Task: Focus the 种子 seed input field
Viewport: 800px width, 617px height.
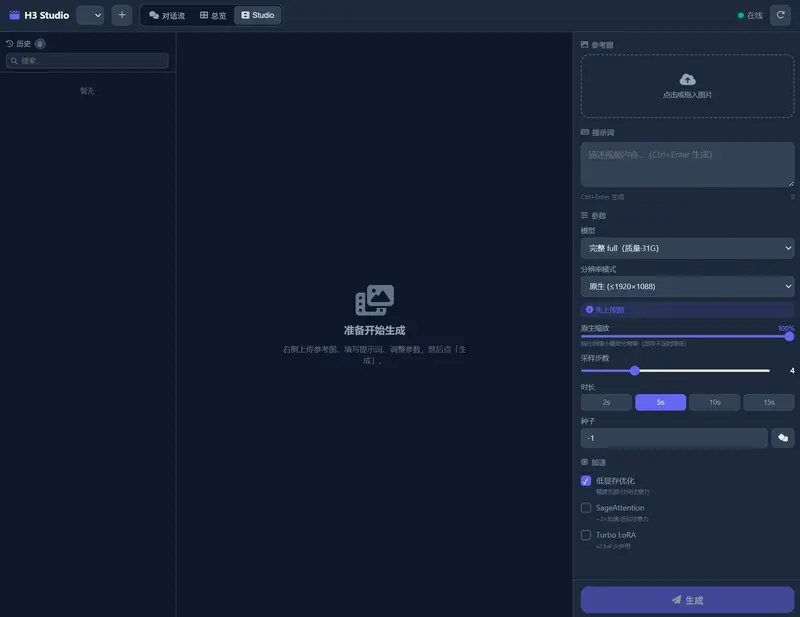Action: [x=674, y=438]
